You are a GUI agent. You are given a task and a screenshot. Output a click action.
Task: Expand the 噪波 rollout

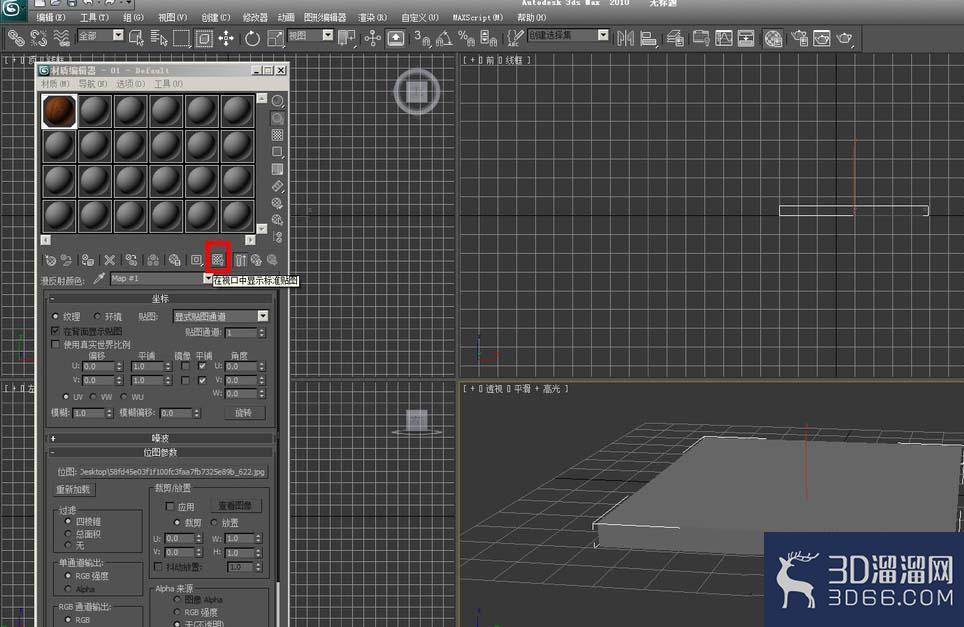pyautogui.click(x=160, y=438)
